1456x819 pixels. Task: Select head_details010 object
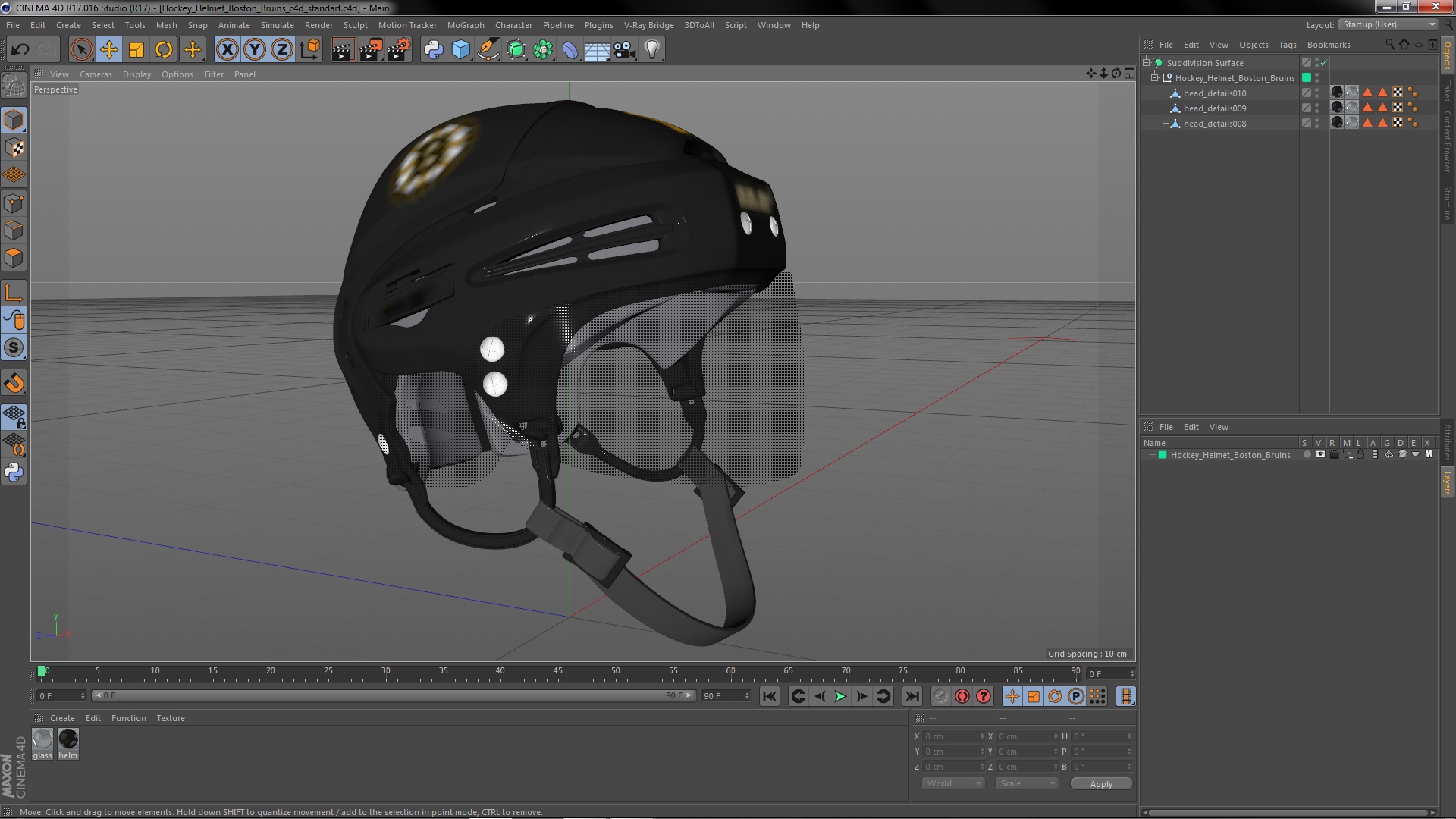tap(1215, 93)
